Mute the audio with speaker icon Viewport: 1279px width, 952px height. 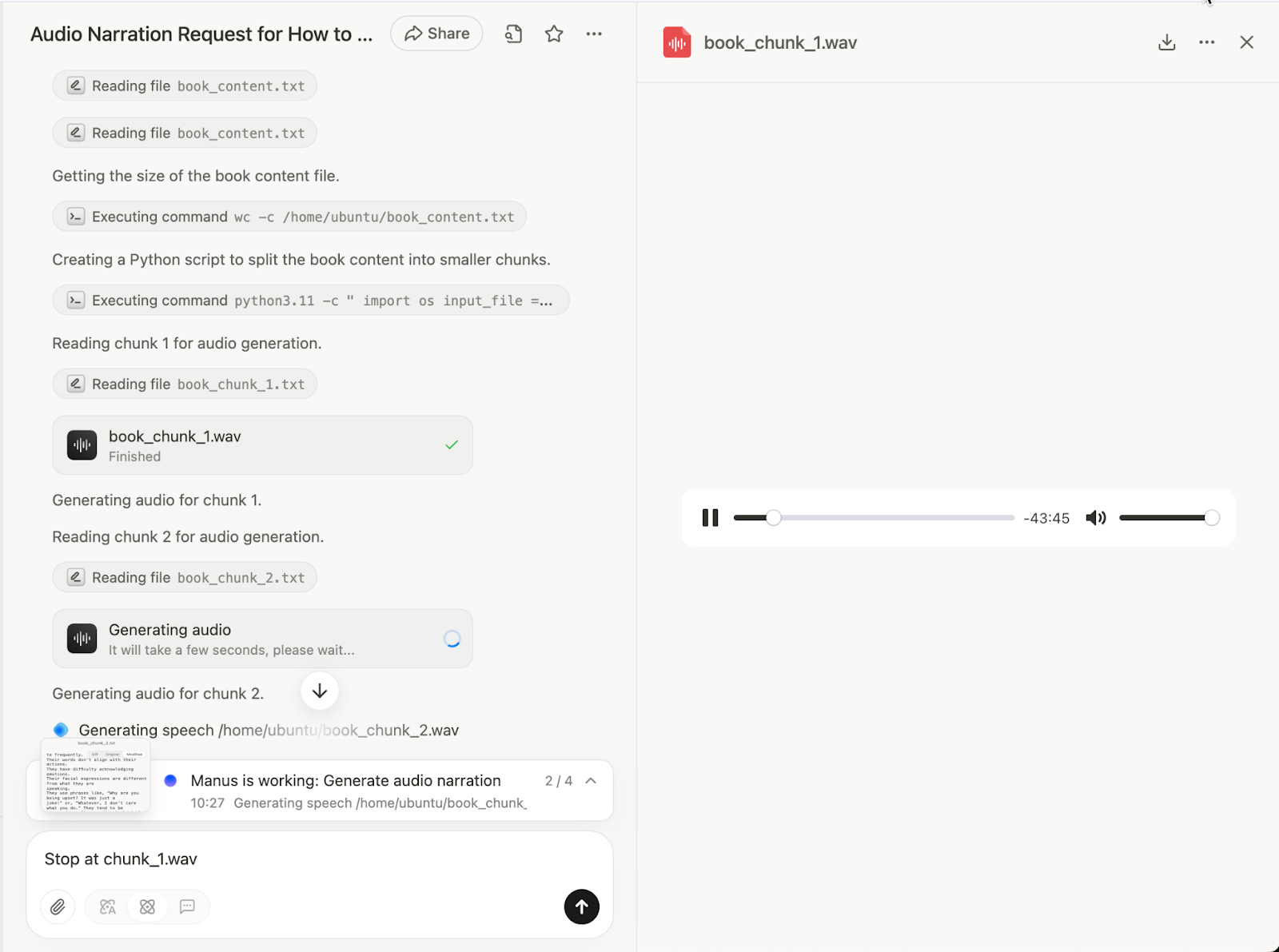tap(1096, 518)
